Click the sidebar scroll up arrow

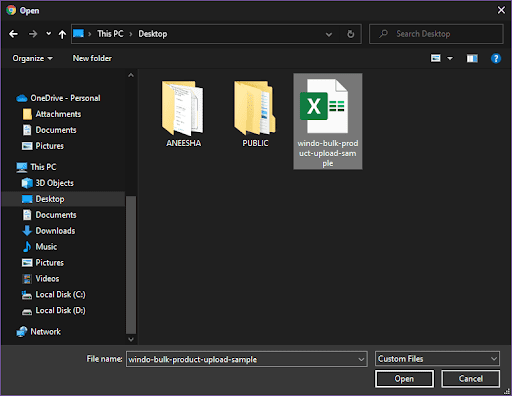131,75
